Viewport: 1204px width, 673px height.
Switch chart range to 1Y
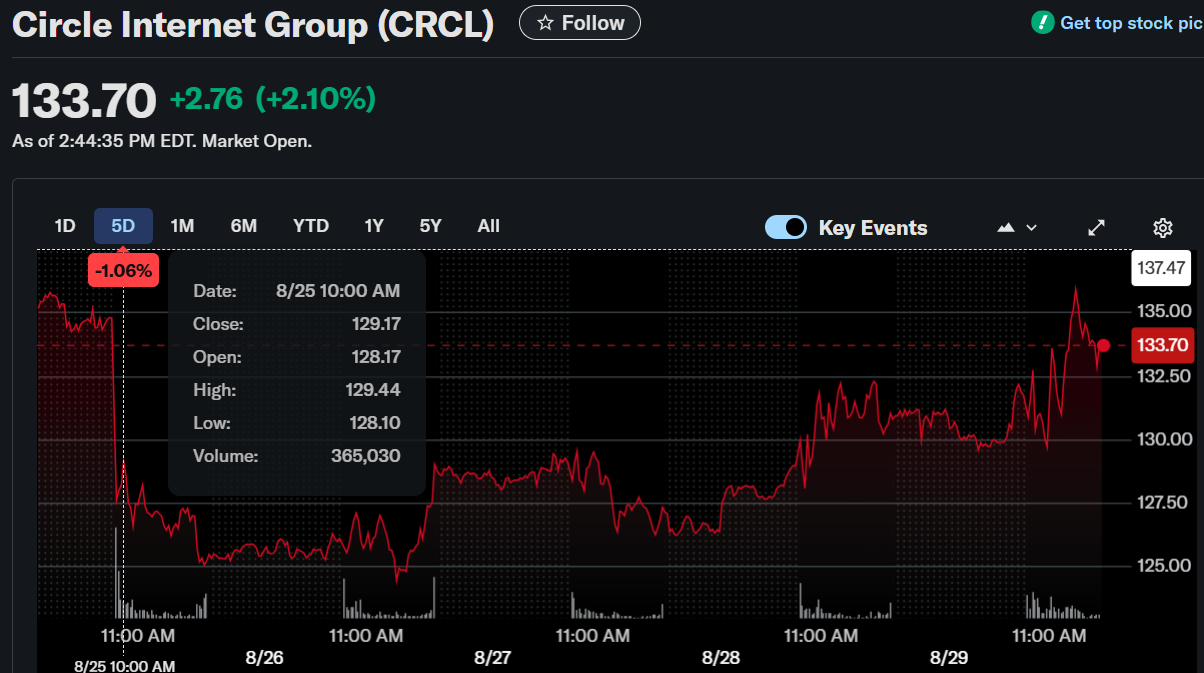[374, 226]
